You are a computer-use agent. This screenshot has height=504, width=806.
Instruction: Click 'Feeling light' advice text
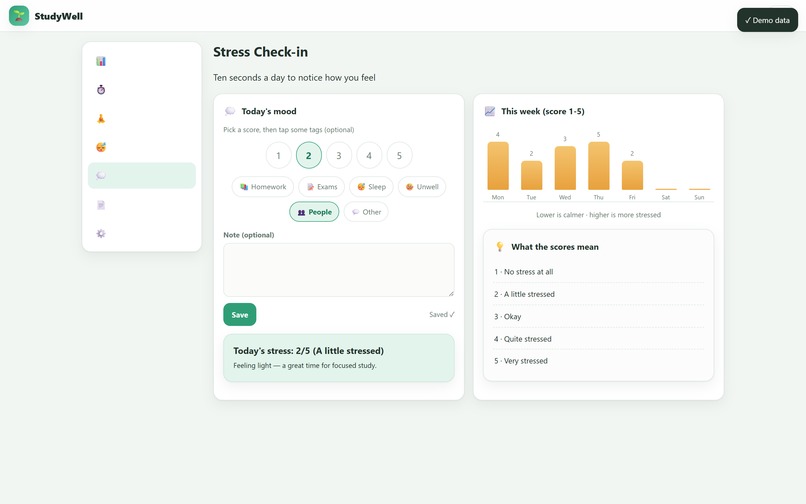305,366
